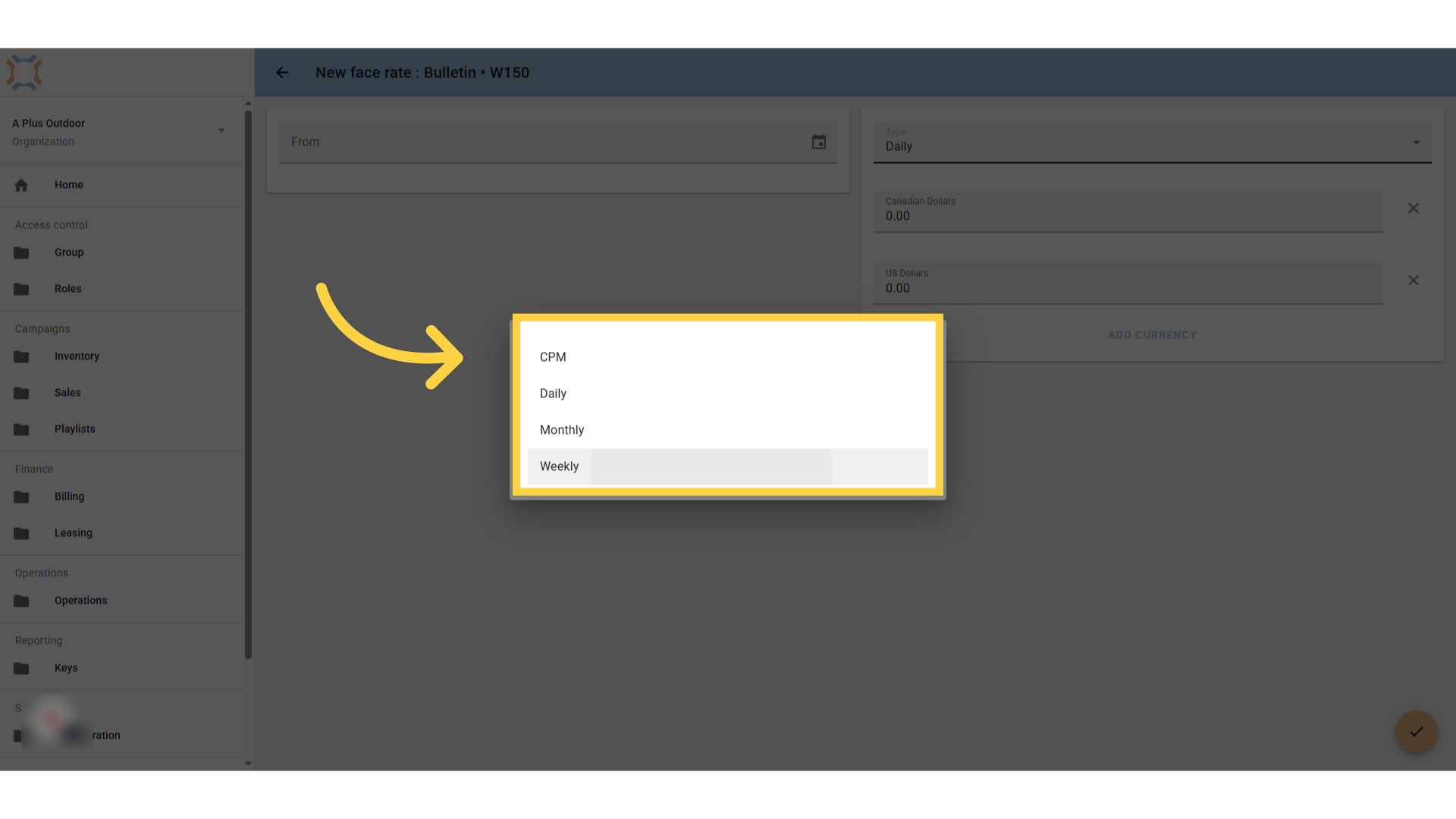This screenshot has width=1456, height=819.
Task: Open the Group folder icon
Action: (x=21, y=253)
